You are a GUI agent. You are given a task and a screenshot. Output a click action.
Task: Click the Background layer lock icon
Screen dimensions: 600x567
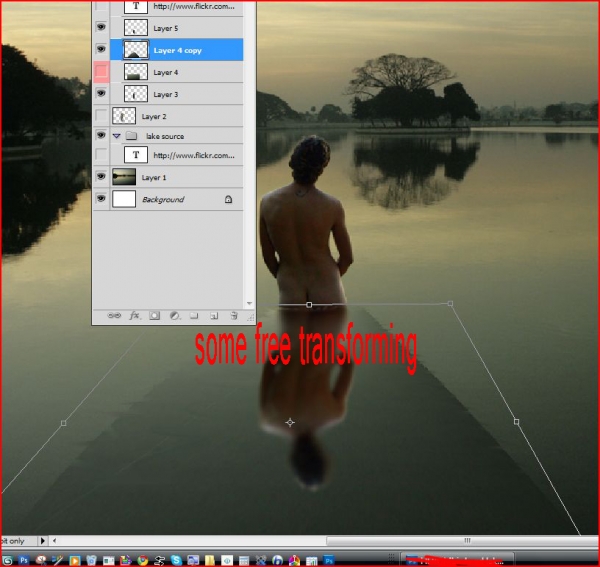tap(228, 199)
